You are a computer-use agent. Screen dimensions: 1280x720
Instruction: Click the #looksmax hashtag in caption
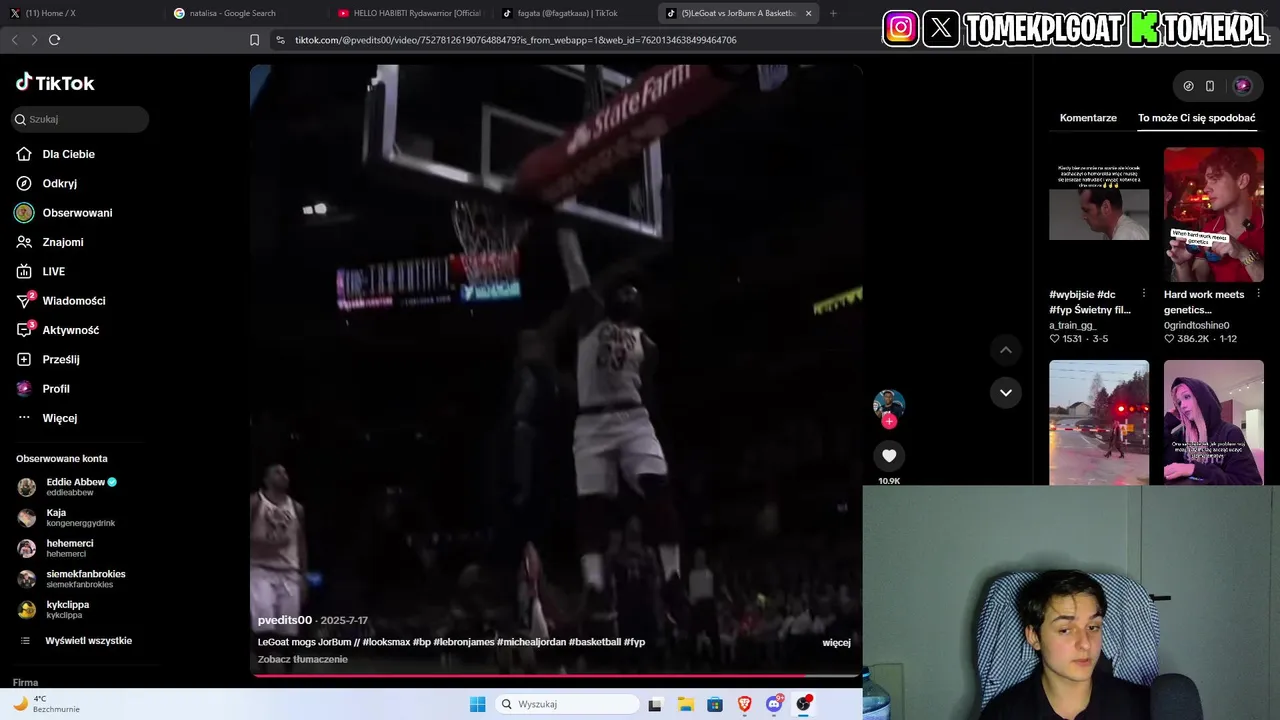386,642
